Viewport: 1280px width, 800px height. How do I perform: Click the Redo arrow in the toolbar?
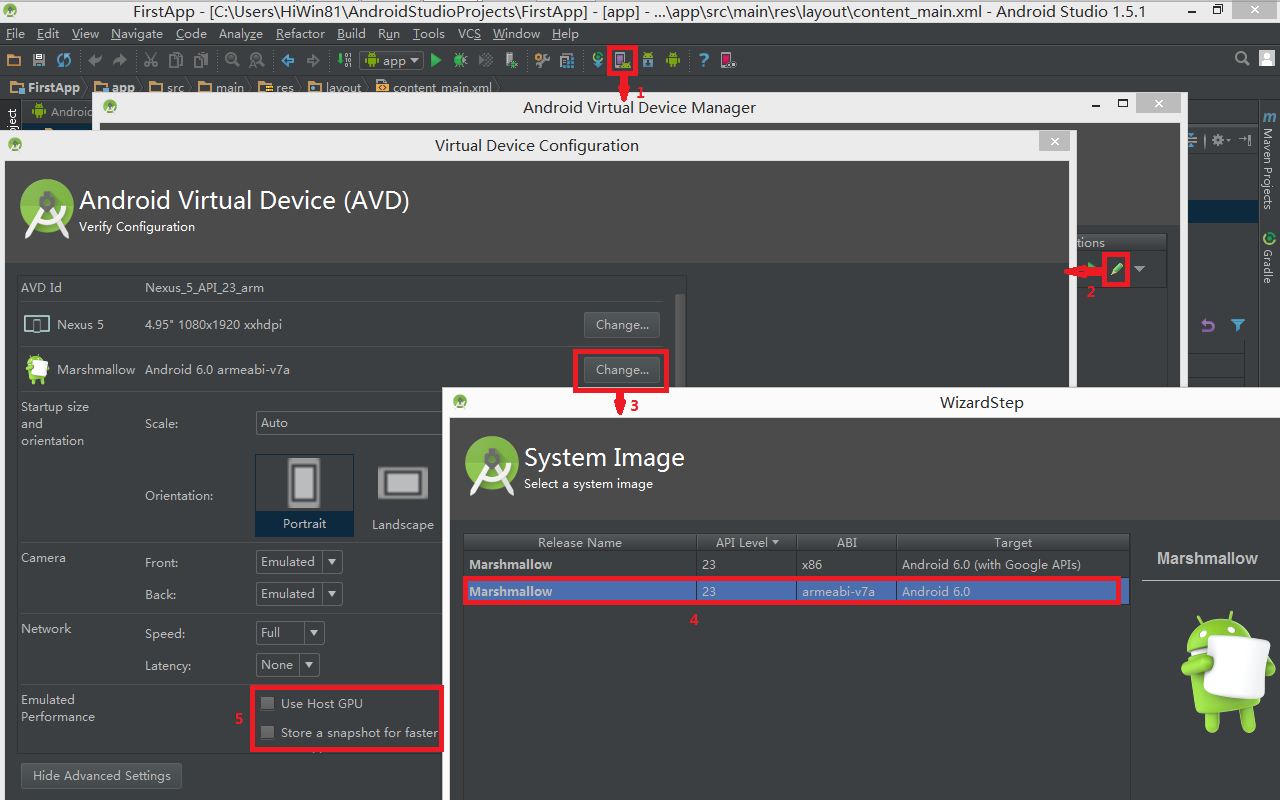[x=120, y=61]
